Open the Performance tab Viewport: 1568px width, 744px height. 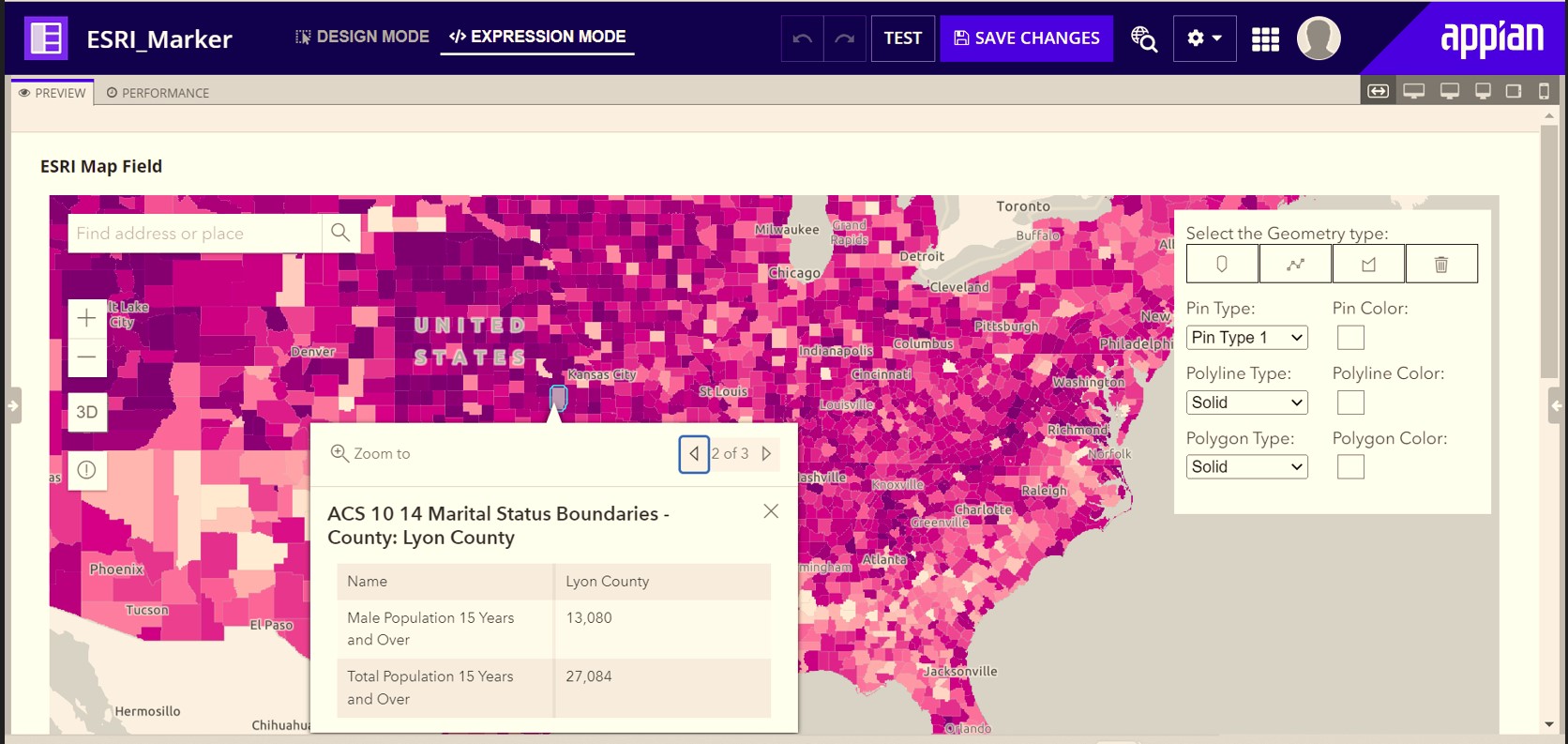click(x=158, y=93)
